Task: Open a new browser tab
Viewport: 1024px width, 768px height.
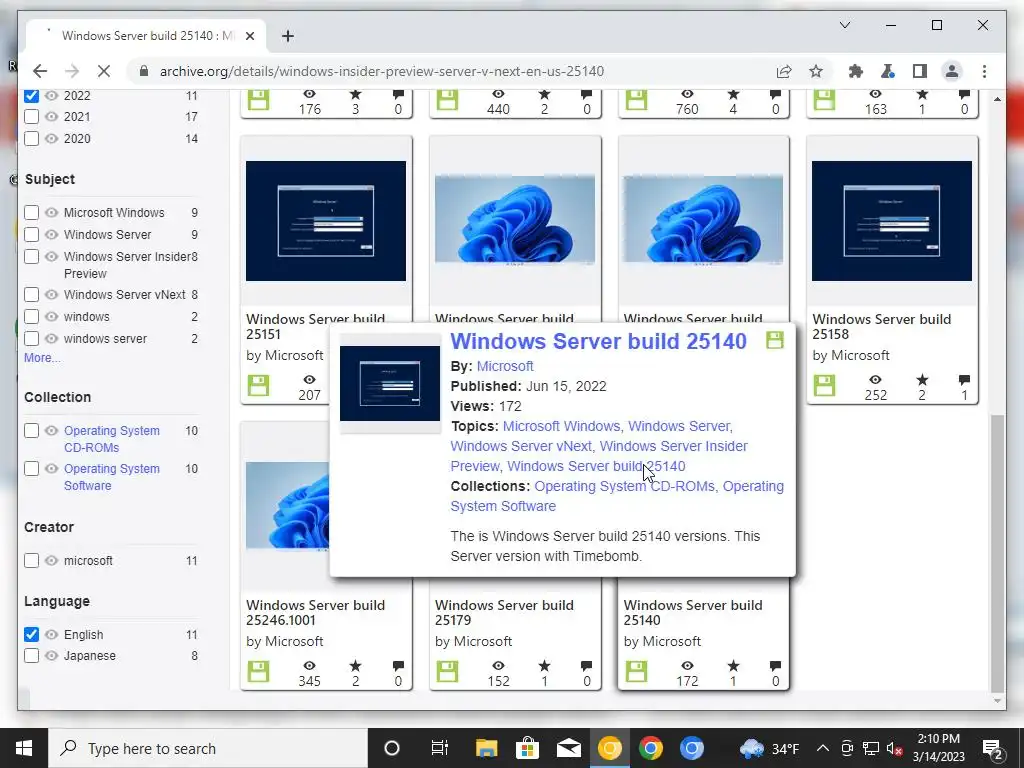Action: tap(287, 36)
